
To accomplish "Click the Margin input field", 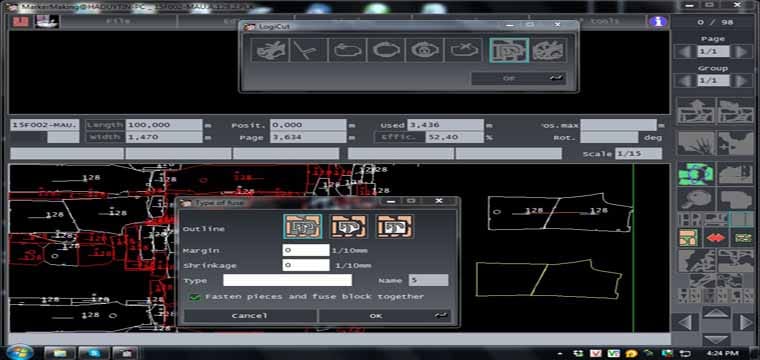I will [x=306, y=250].
